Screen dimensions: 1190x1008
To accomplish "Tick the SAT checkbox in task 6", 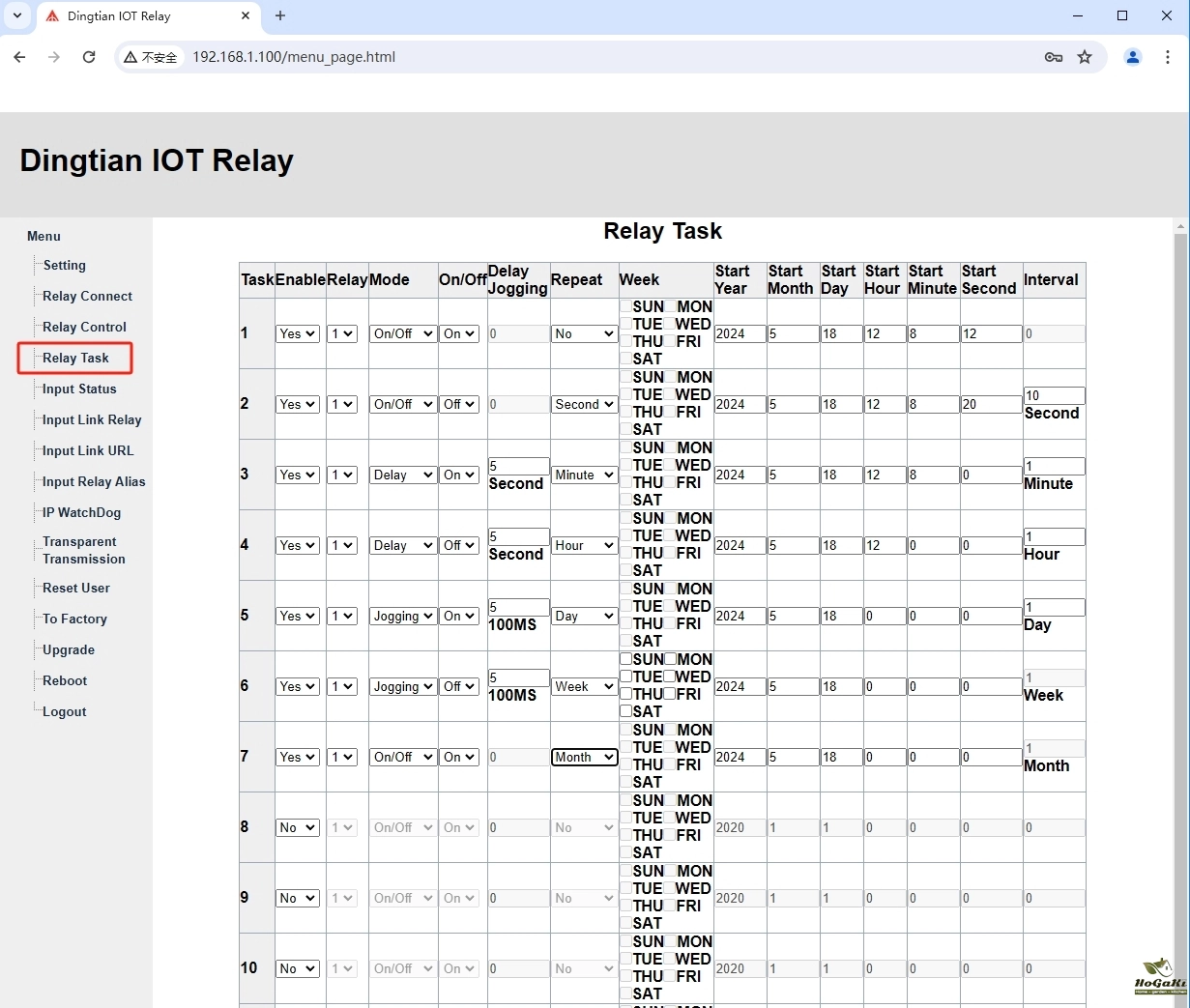I will pos(625,711).
